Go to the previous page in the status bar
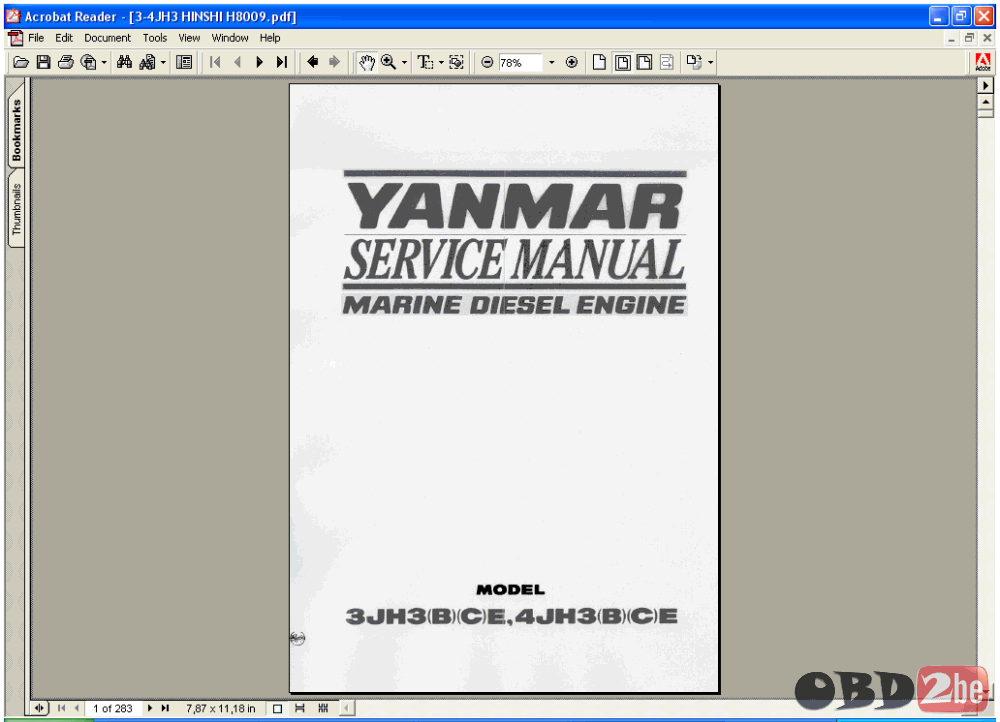The height and width of the screenshot is (722, 1000). pyautogui.click(x=77, y=708)
